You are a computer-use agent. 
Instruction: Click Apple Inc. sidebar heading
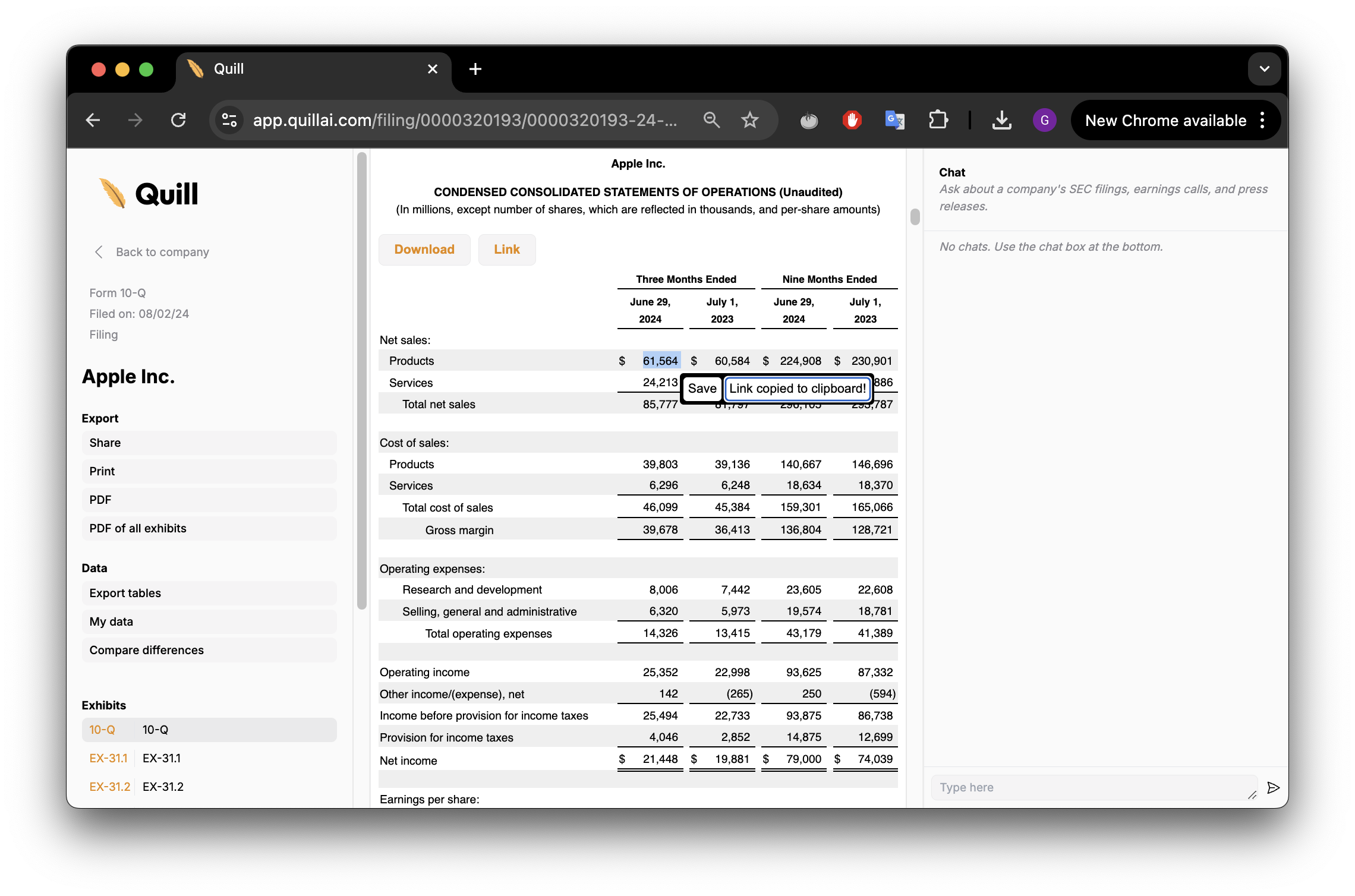coord(128,377)
